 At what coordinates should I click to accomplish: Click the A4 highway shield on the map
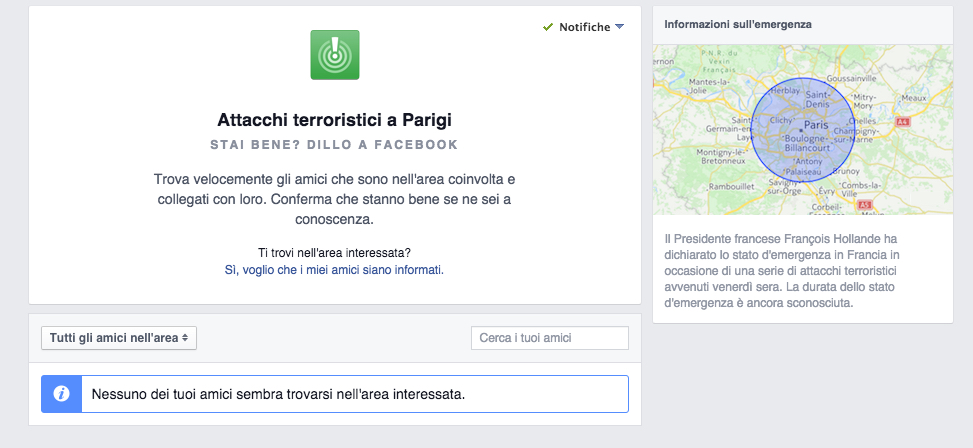[x=902, y=122]
